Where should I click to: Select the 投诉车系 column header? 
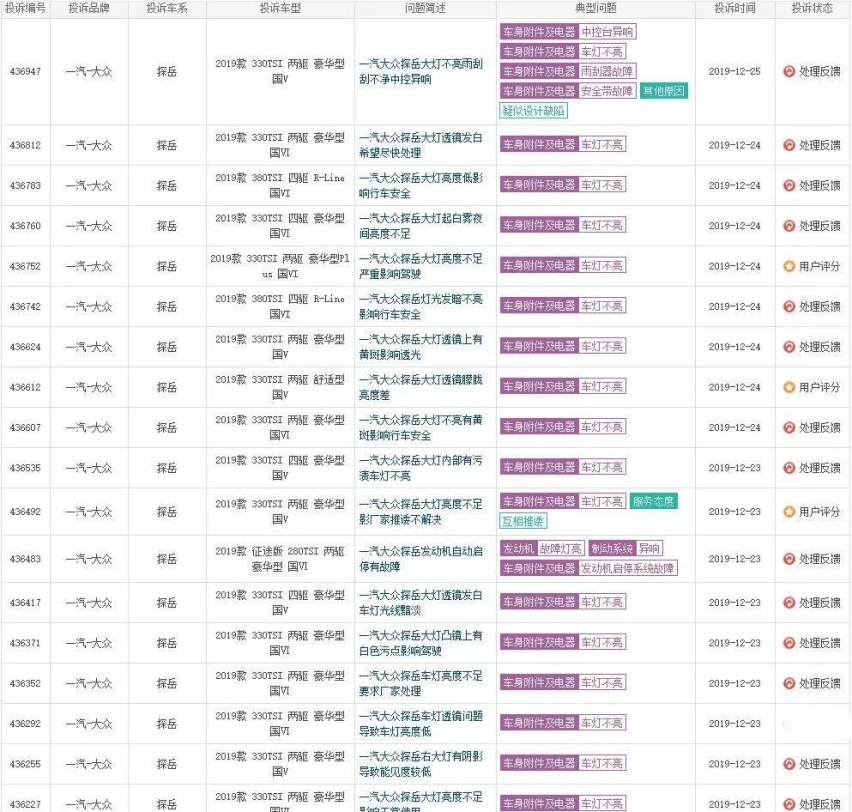(x=167, y=8)
